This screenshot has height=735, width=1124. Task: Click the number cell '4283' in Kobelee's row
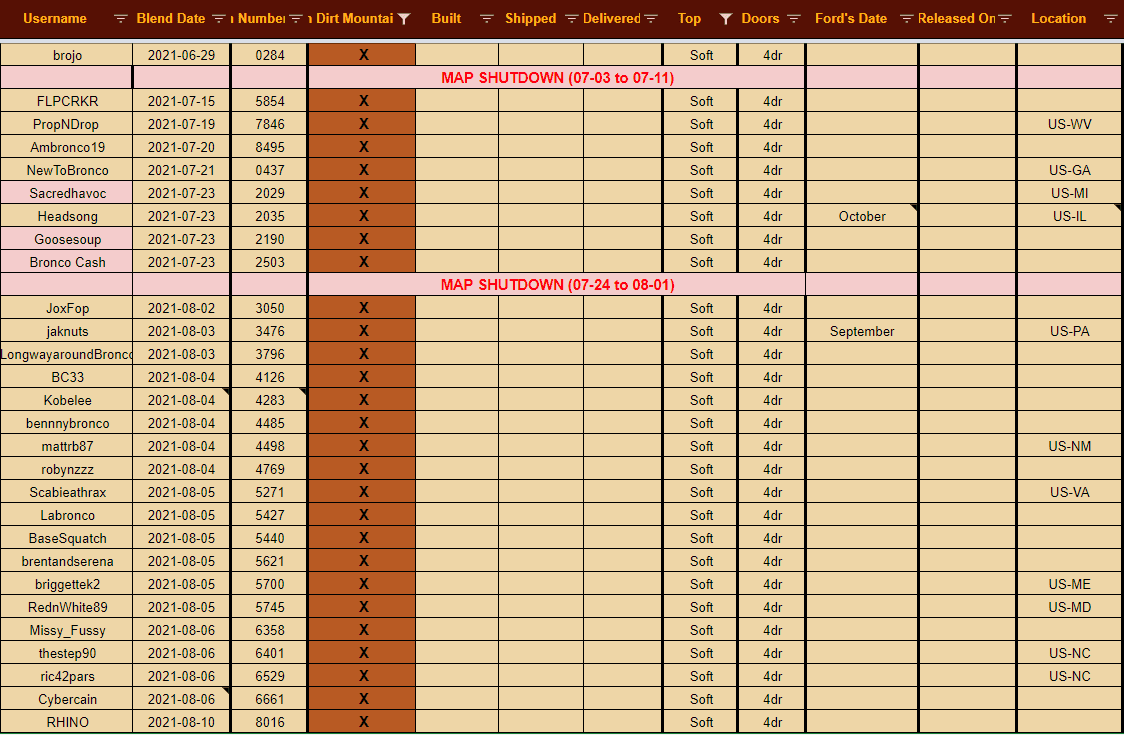pos(270,400)
